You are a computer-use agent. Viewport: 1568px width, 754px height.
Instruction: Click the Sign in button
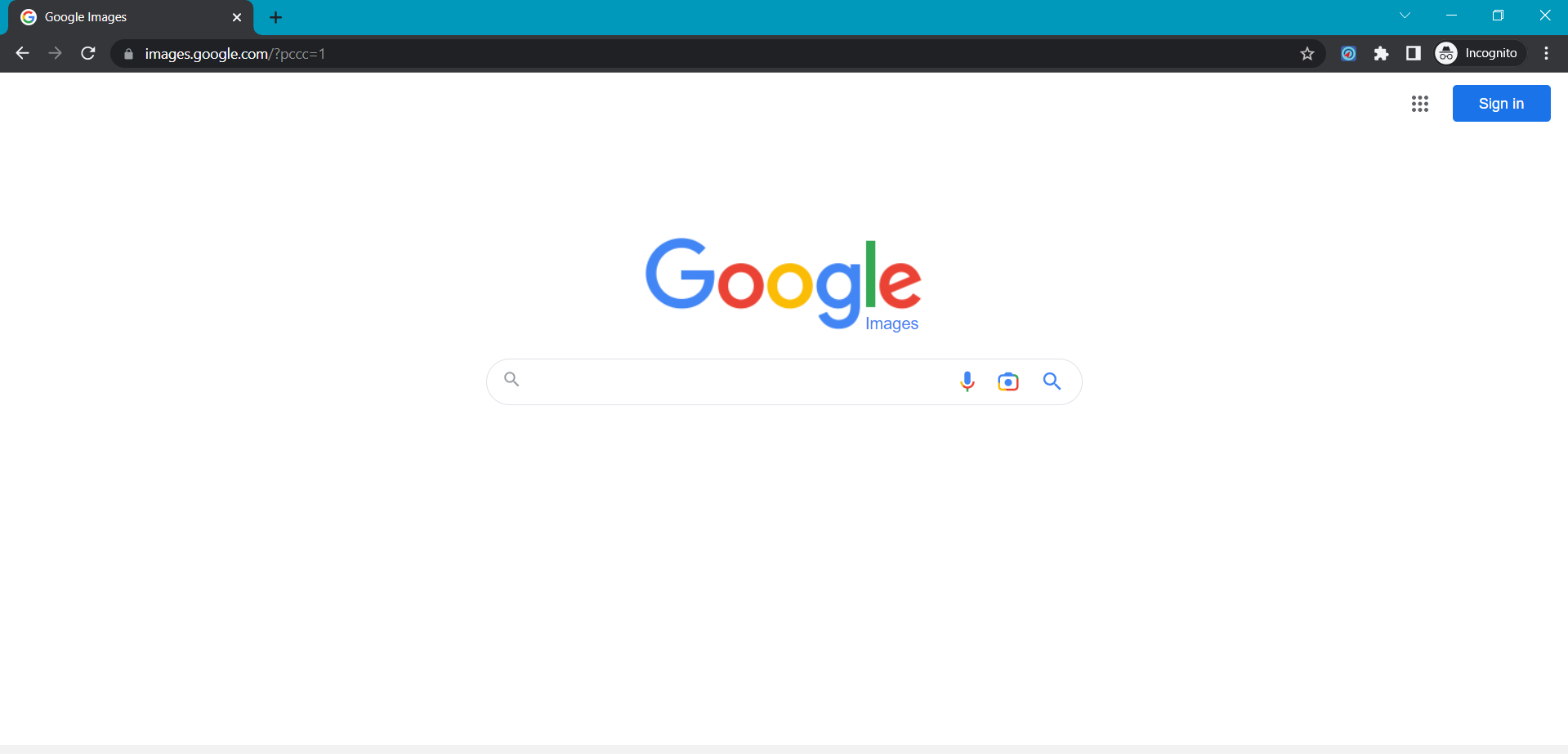tap(1501, 104)
